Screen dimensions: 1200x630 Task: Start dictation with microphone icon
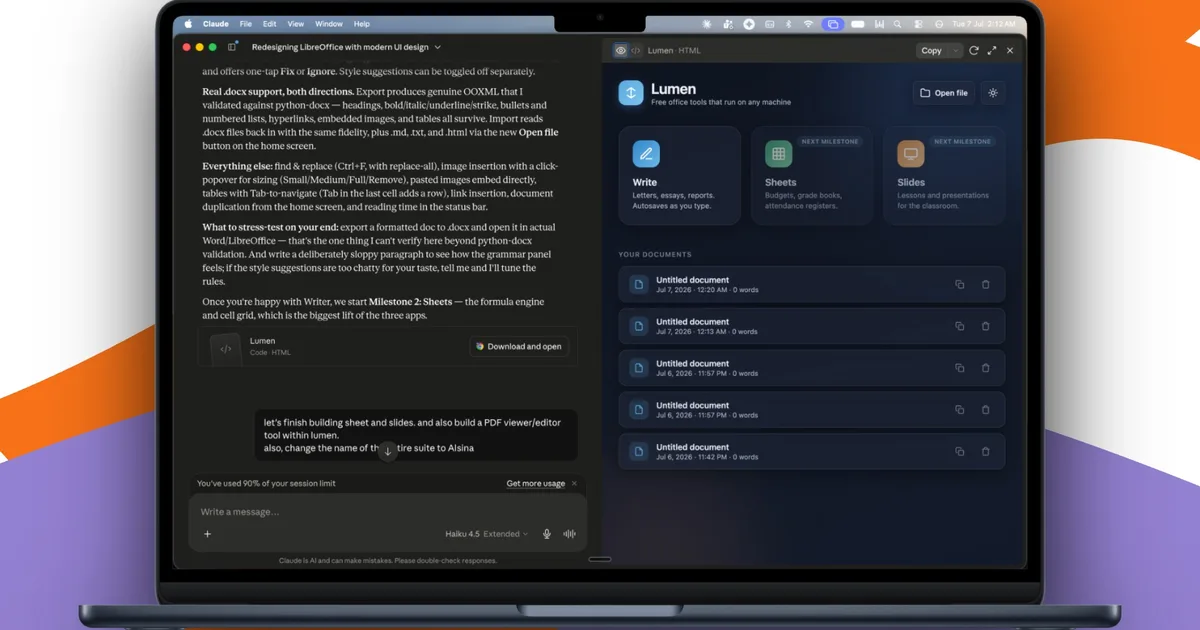coord(547,534)
